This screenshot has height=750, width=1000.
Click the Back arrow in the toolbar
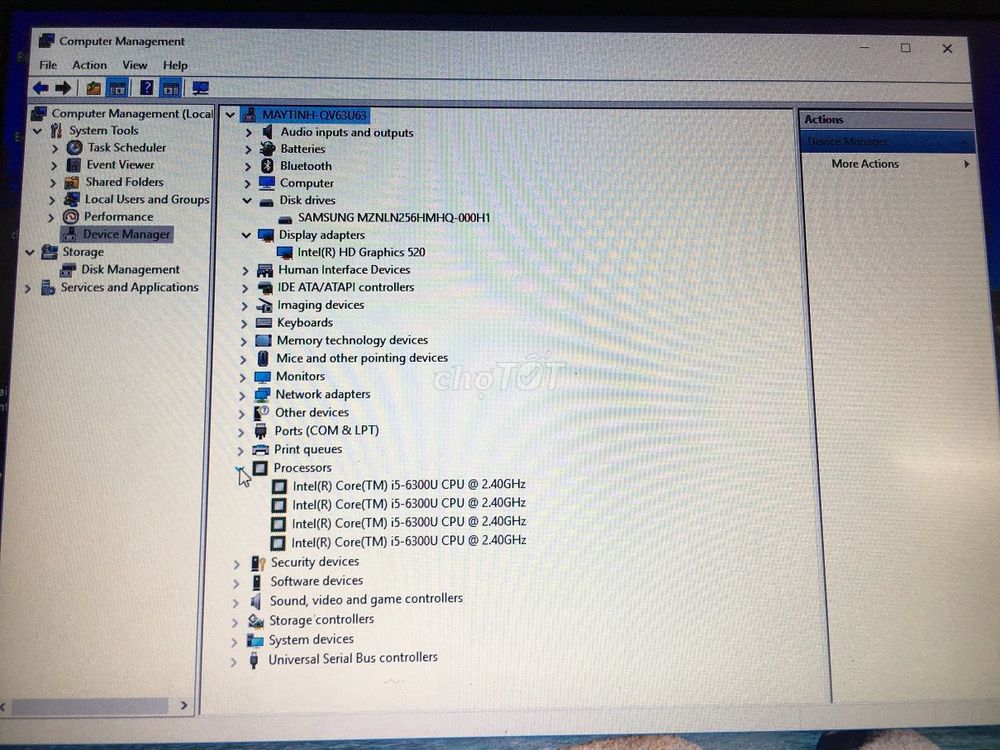(41, 88)
